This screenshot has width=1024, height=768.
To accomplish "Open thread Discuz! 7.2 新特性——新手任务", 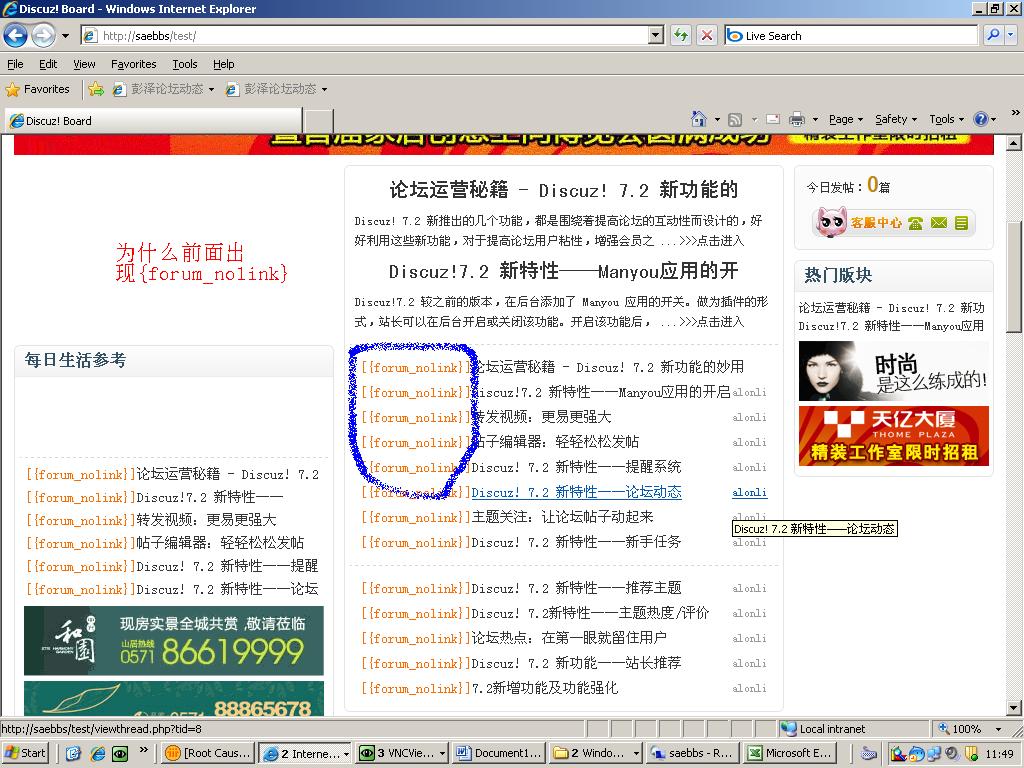I will pos(577,542).
